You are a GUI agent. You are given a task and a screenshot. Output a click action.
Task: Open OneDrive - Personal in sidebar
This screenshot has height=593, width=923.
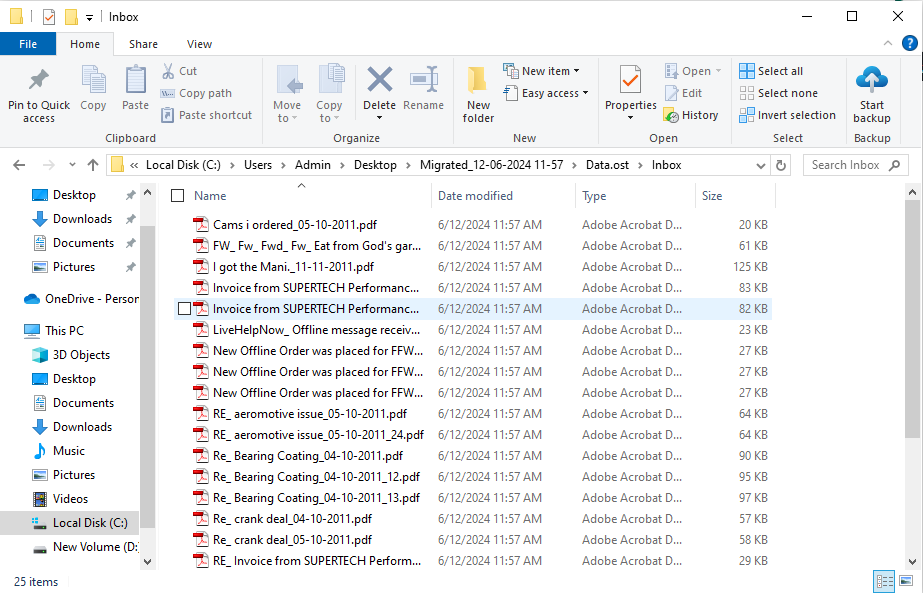coord(81,299)
